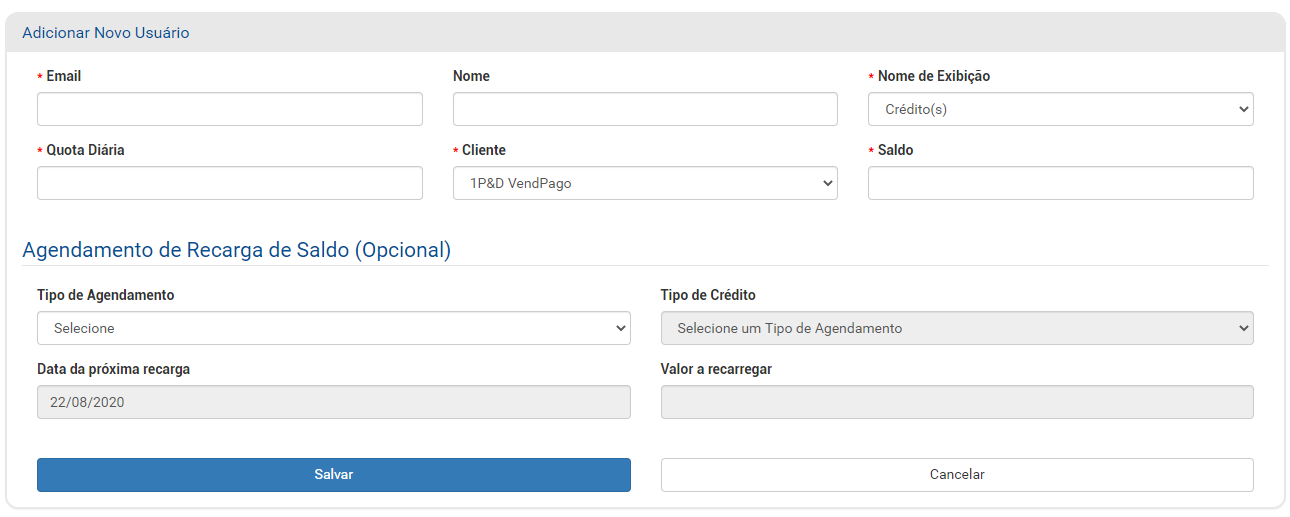Click the Email input field
This screenshot has height=517, width=1290.
tap(230, 109)
